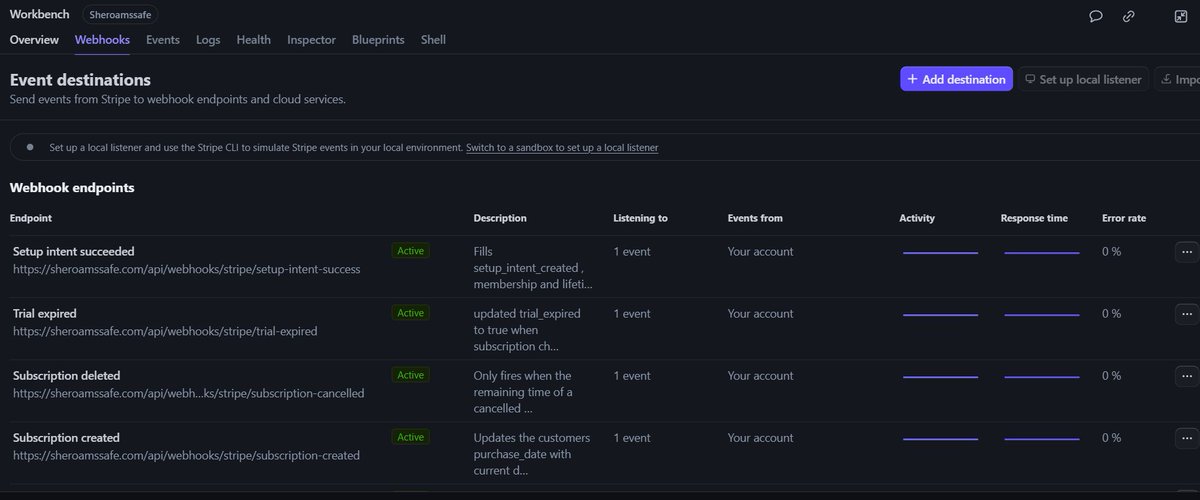Switch to the Overview tab

pyautogui.click(x=34, y=40)
